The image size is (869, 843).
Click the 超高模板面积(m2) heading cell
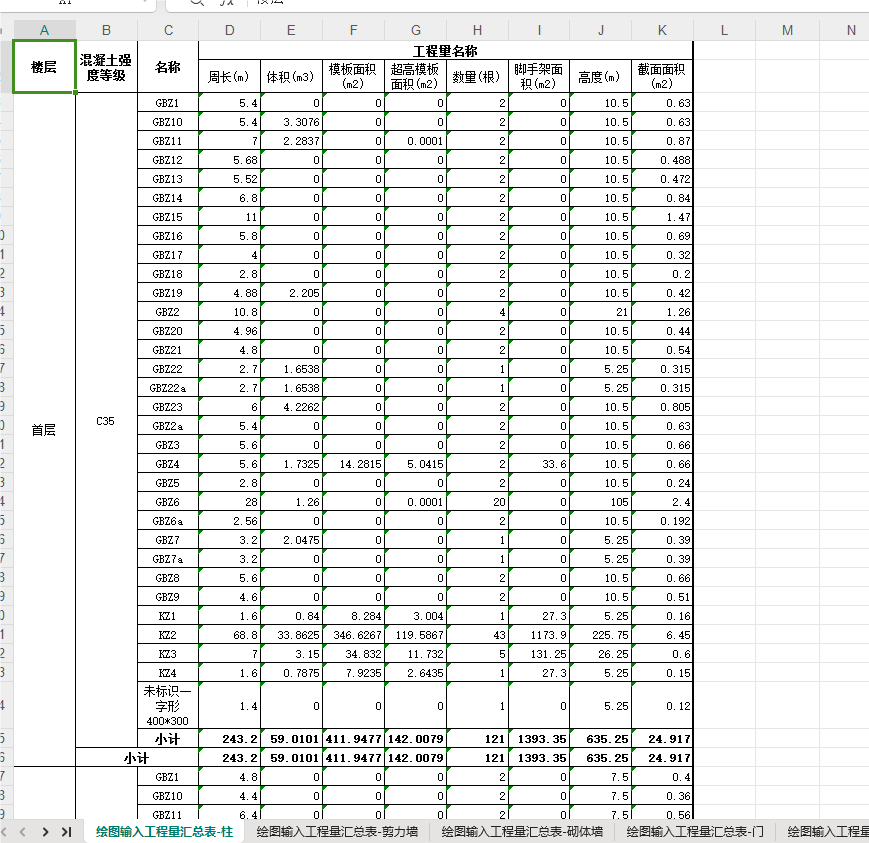point(415,76)
